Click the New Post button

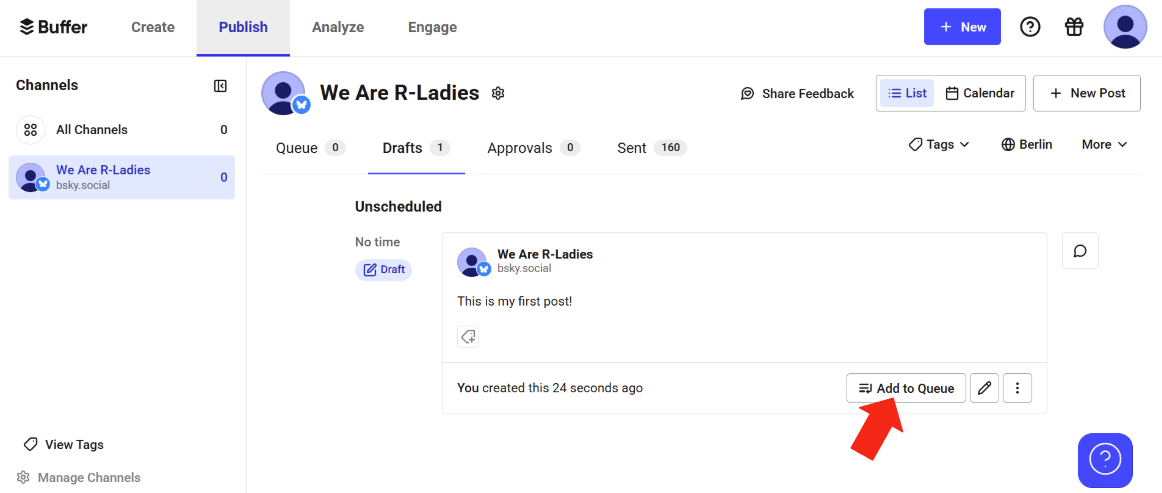1086,93
